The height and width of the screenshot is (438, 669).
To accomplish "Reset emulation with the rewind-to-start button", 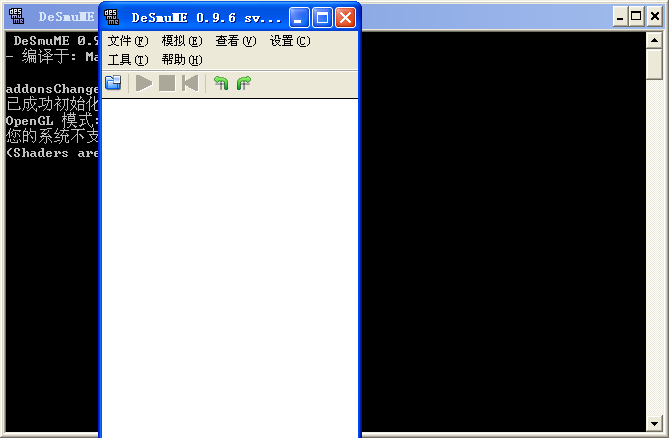I will point(190,83).
